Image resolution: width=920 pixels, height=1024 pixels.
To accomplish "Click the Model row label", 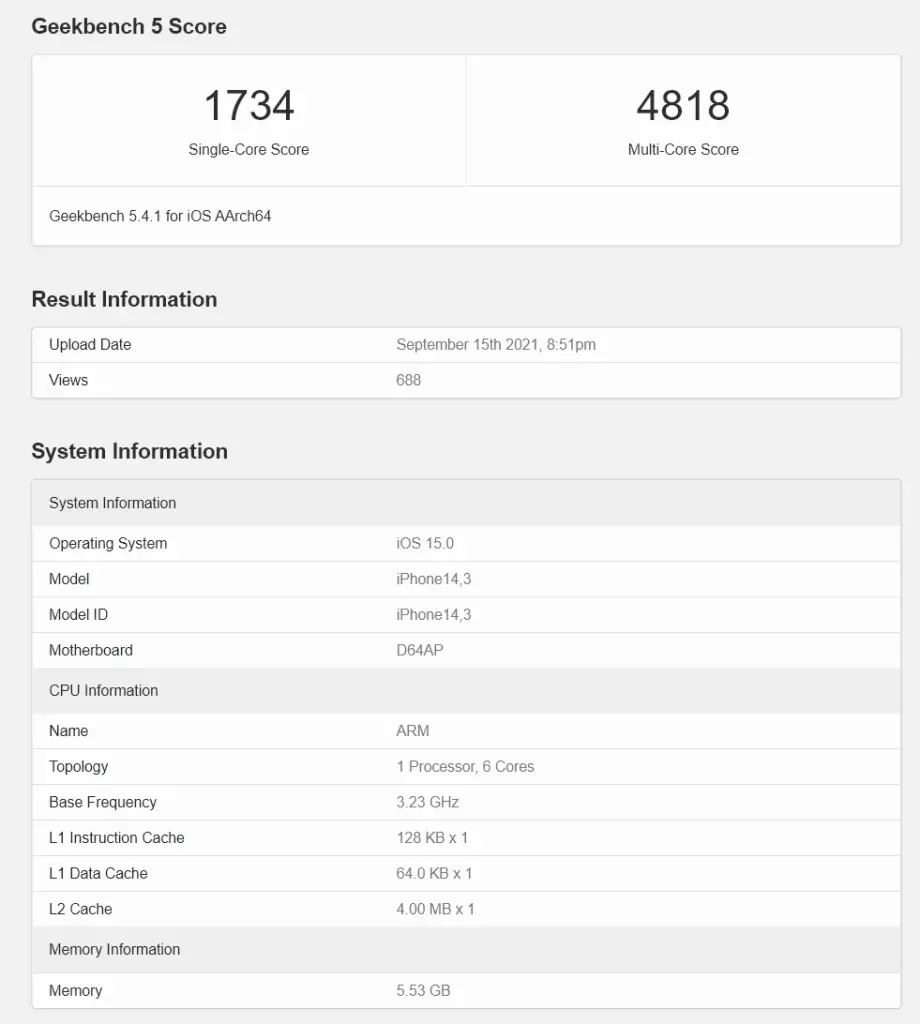I will (x=69, y=579).
